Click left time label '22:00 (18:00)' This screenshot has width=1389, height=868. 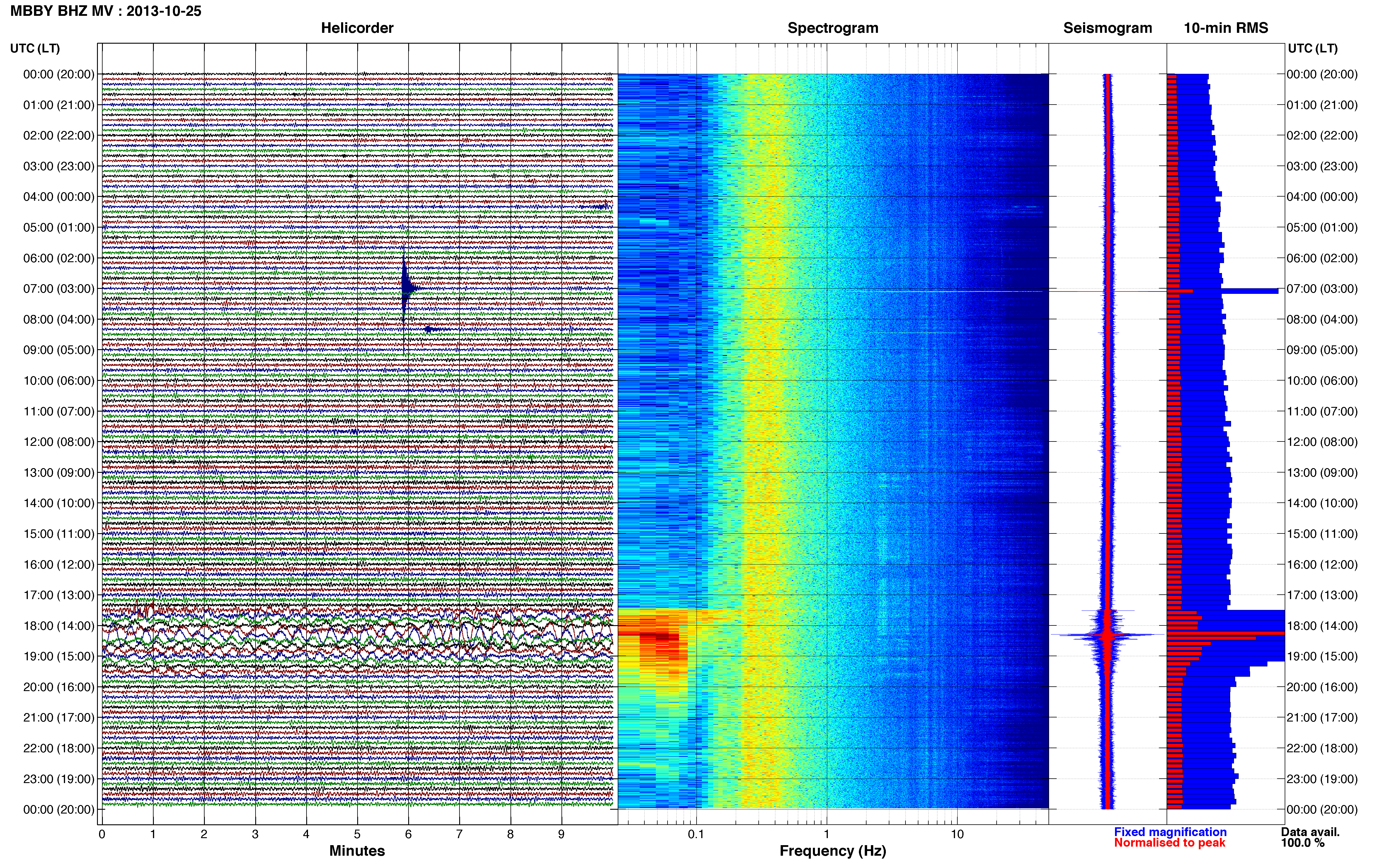[x=59, y=748]
